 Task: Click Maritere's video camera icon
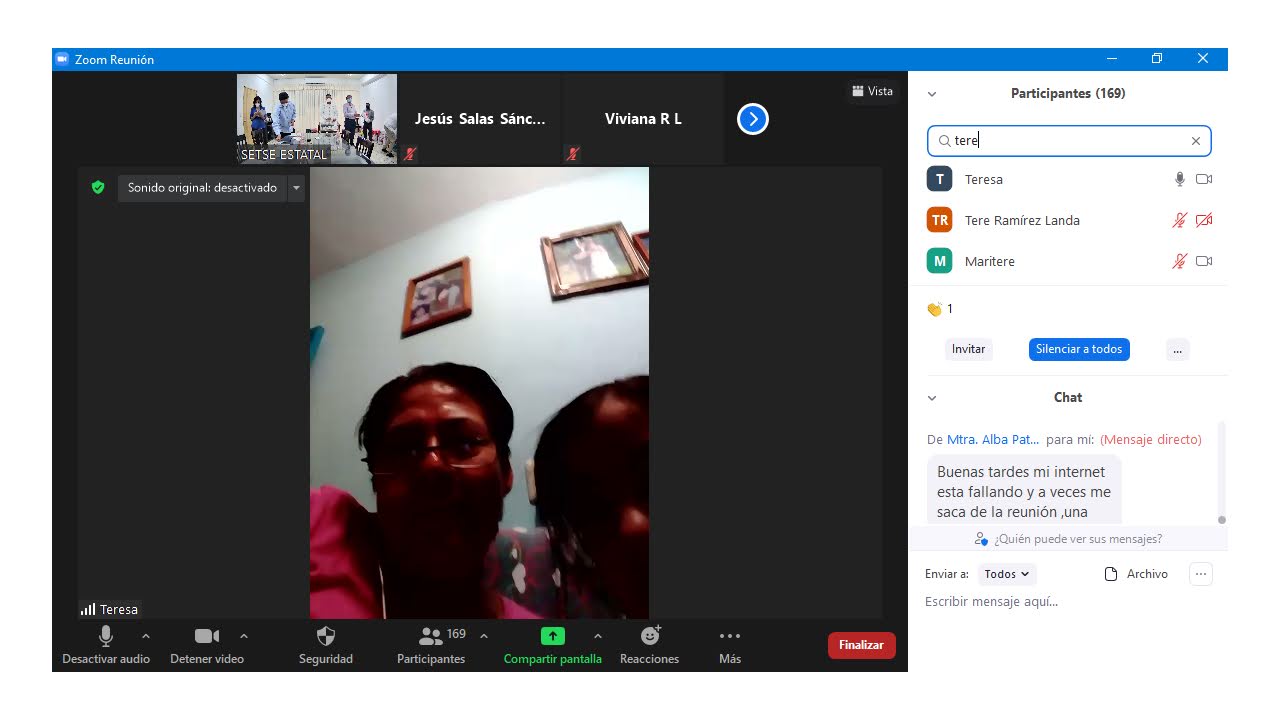tap(1204, 261)
